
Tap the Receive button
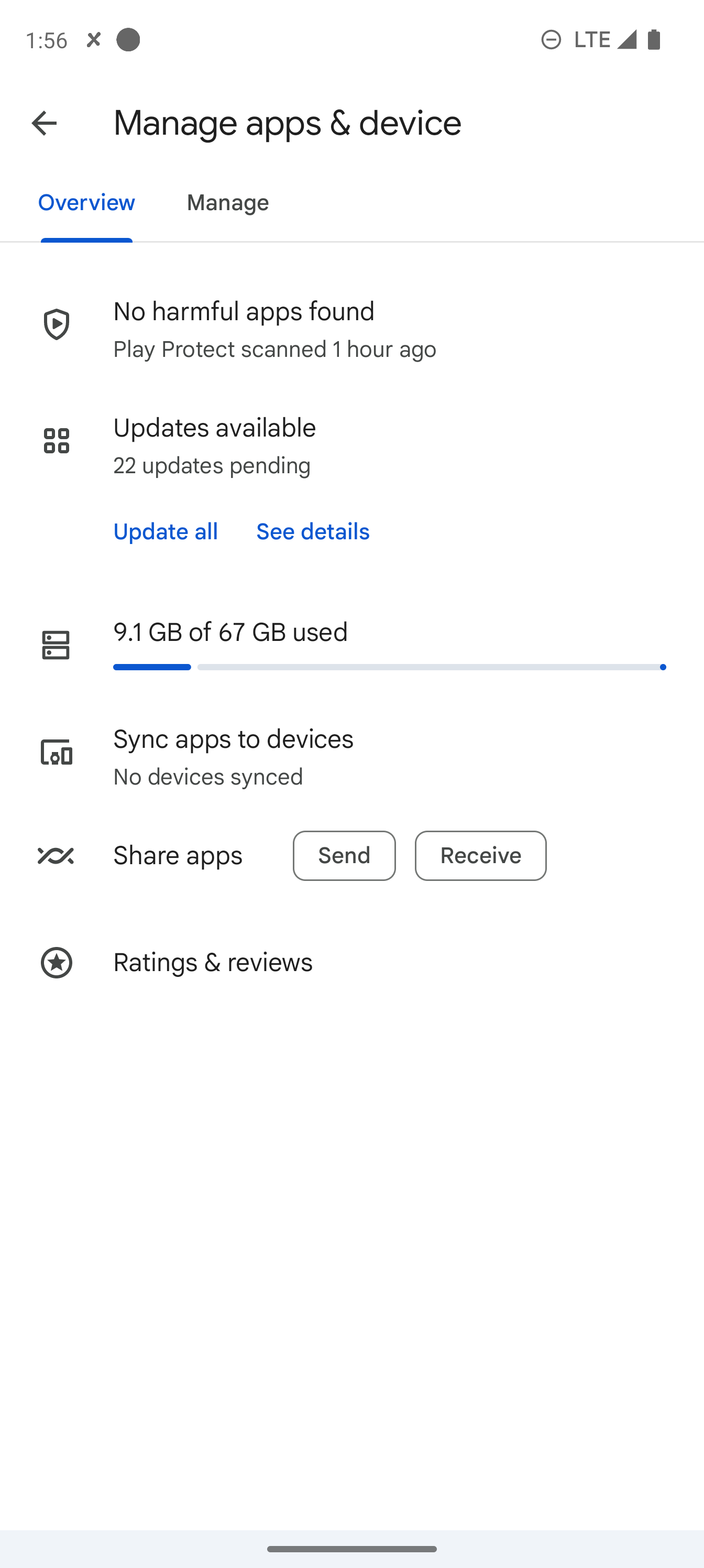click(x=481, y=856)
